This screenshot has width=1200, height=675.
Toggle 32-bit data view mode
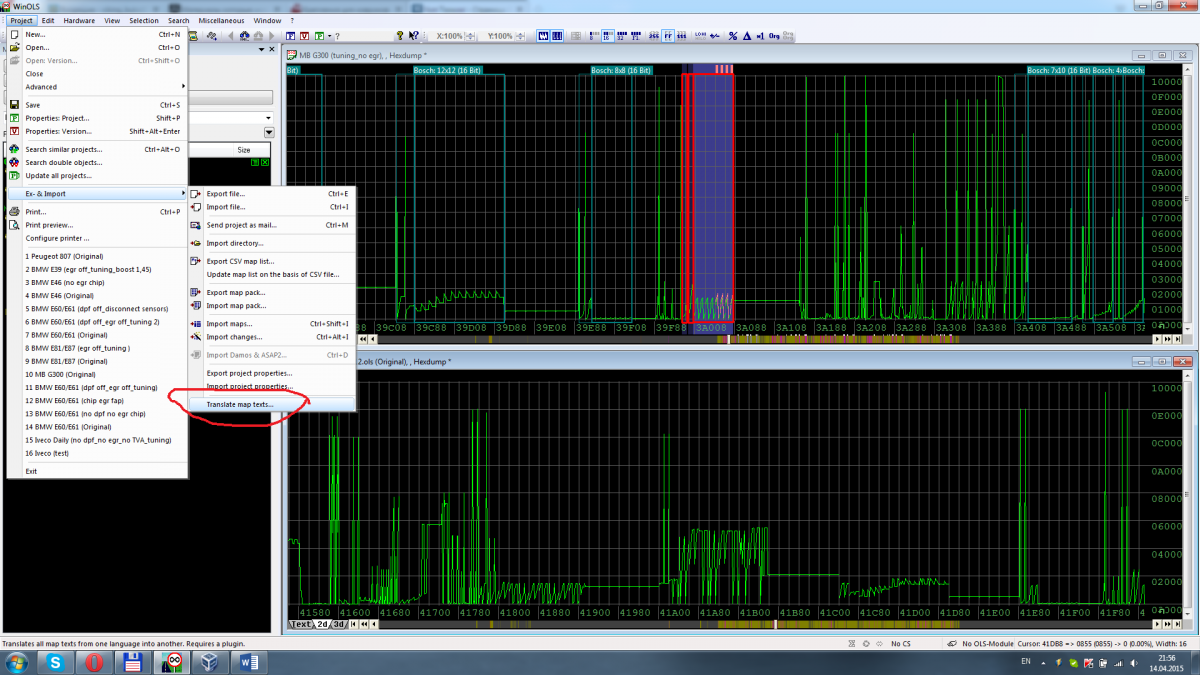(620, 36)
